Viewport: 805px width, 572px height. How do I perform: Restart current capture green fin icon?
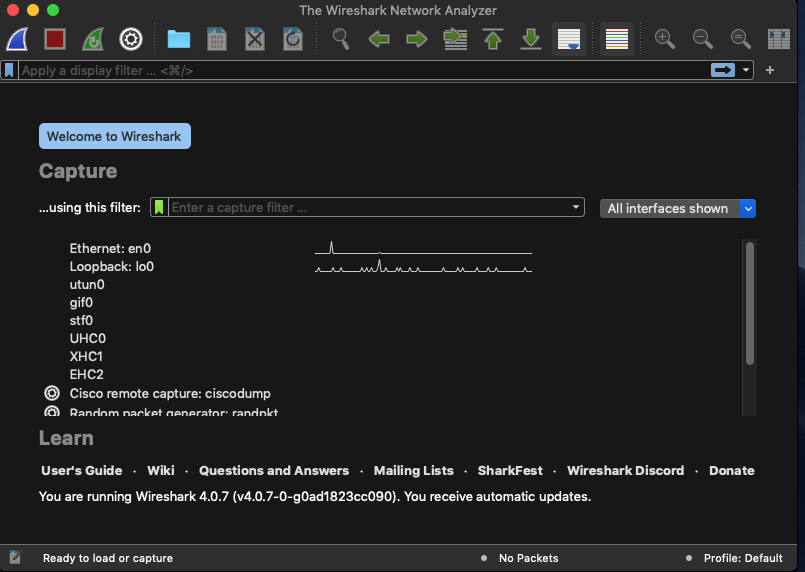[93, 39]
